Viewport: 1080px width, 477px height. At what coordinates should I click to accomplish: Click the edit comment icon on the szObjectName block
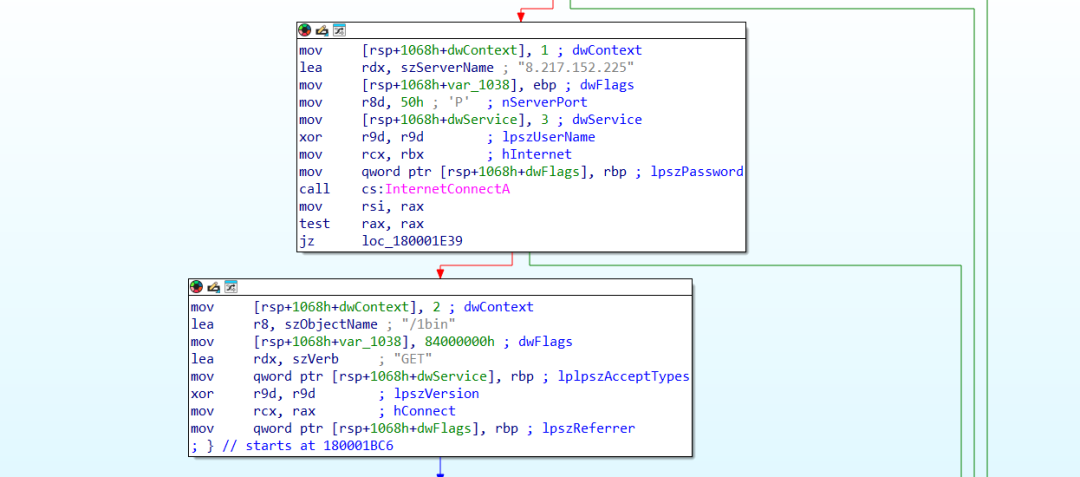214,288
